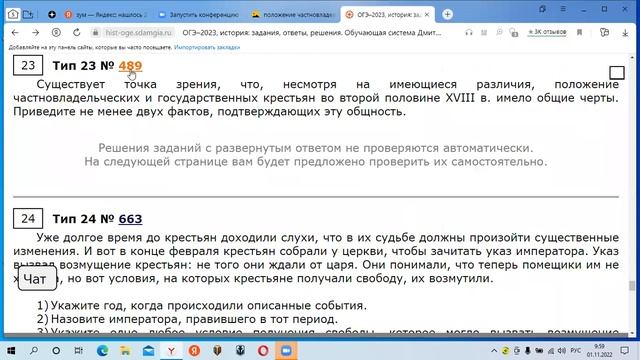Click notice 'Решения заданий с развернутым ответом'
The image size is (640, 360).
coord(316,148)
